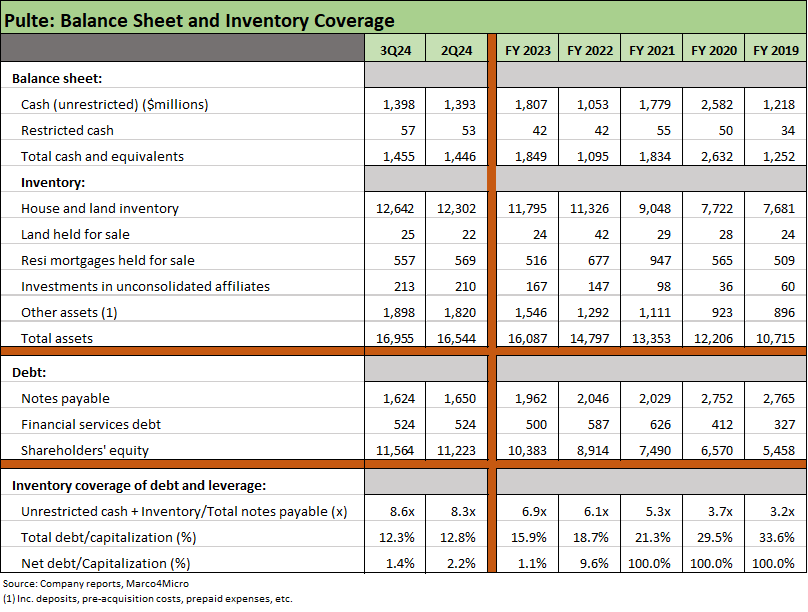Select the 3Q24 net debt/capitalization 1.4%
Viewport: 808px width, 612px height.
point(400,564)
